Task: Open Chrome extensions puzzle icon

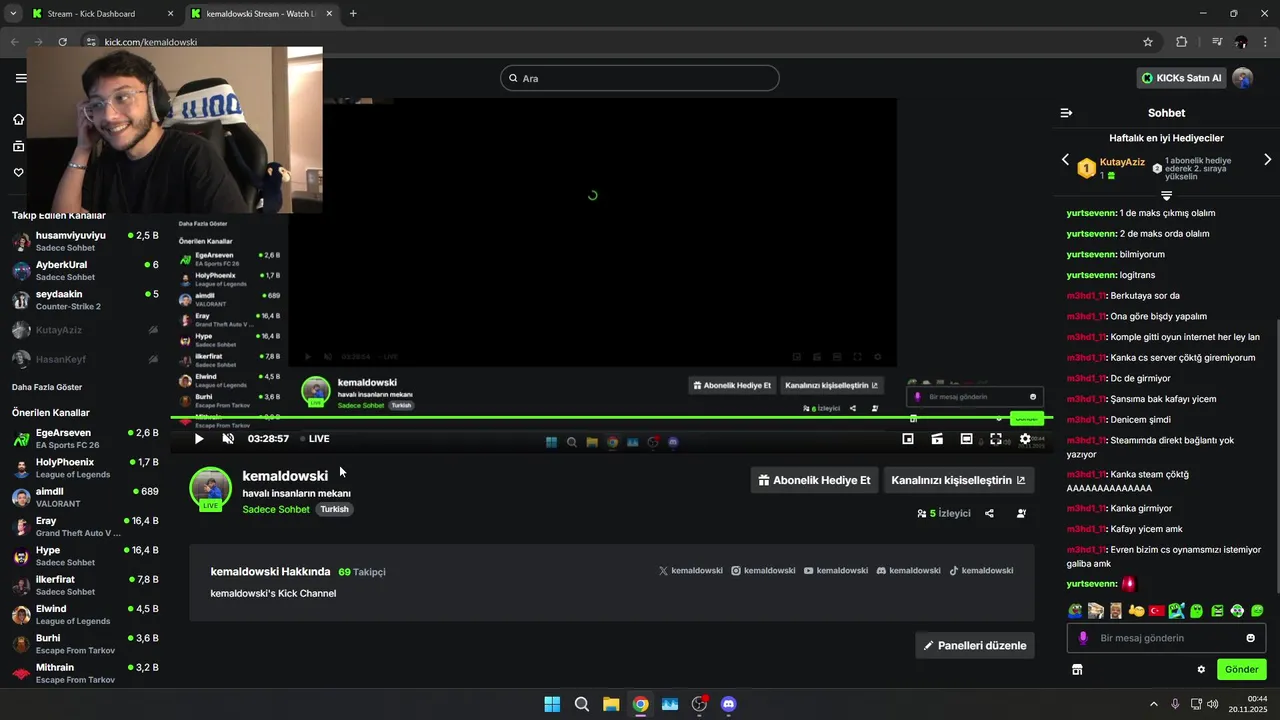Action: coord(1181,42)
